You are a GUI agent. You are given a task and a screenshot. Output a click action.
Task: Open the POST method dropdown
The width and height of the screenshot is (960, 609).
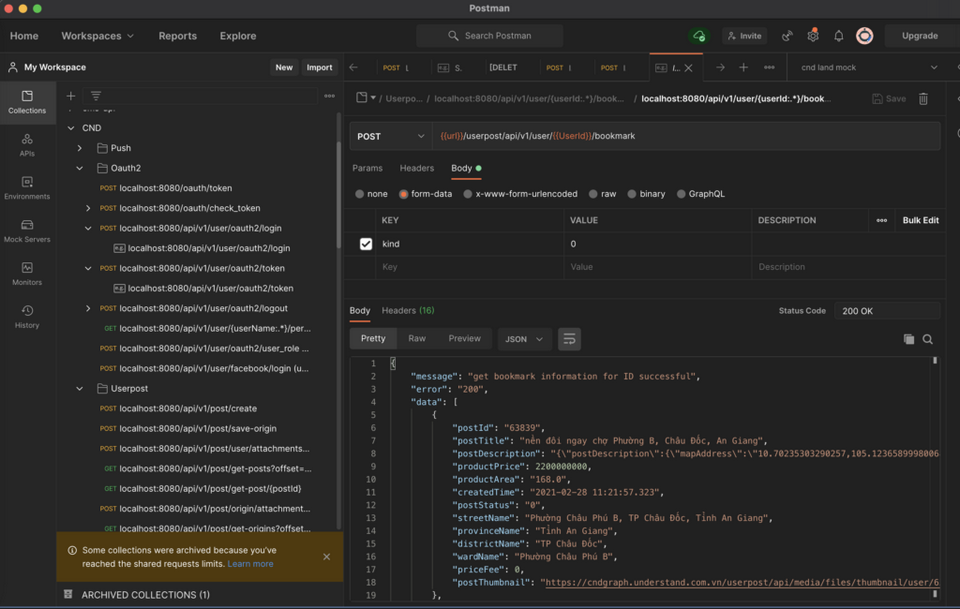tap(391, 136)
